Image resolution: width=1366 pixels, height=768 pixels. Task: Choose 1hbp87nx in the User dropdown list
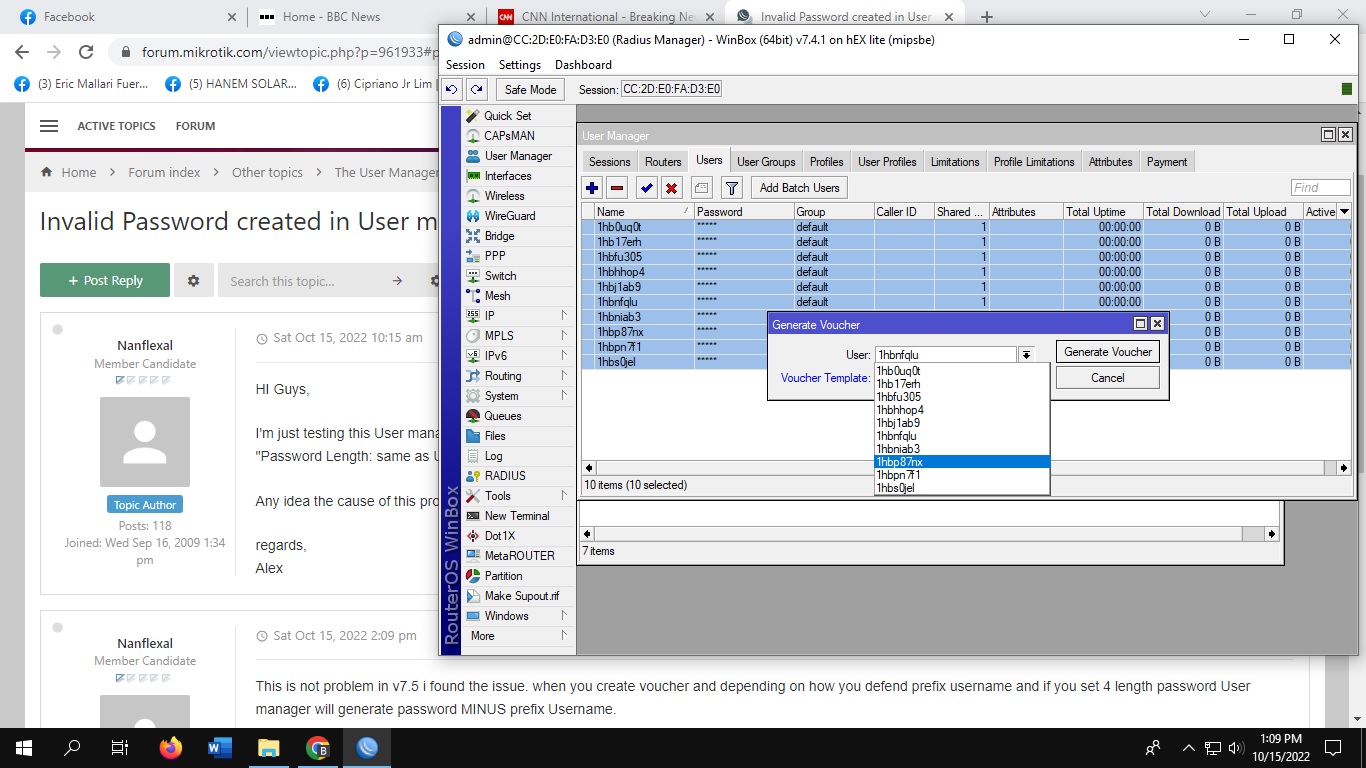point(962,462)
